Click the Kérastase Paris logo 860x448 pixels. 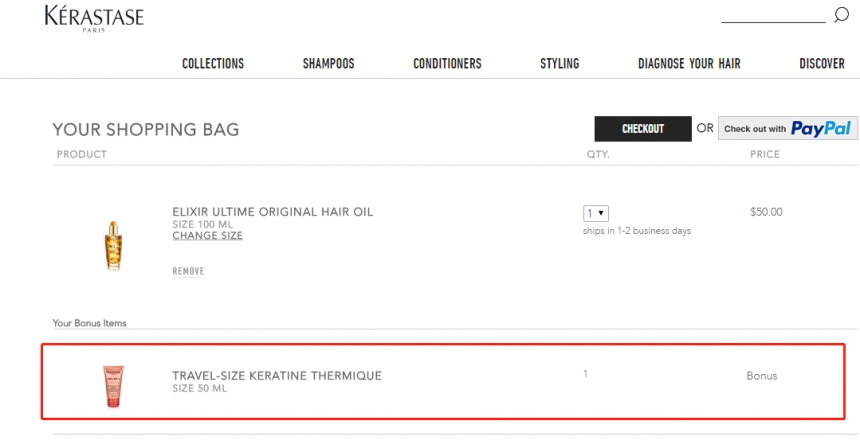coord(94,18)
